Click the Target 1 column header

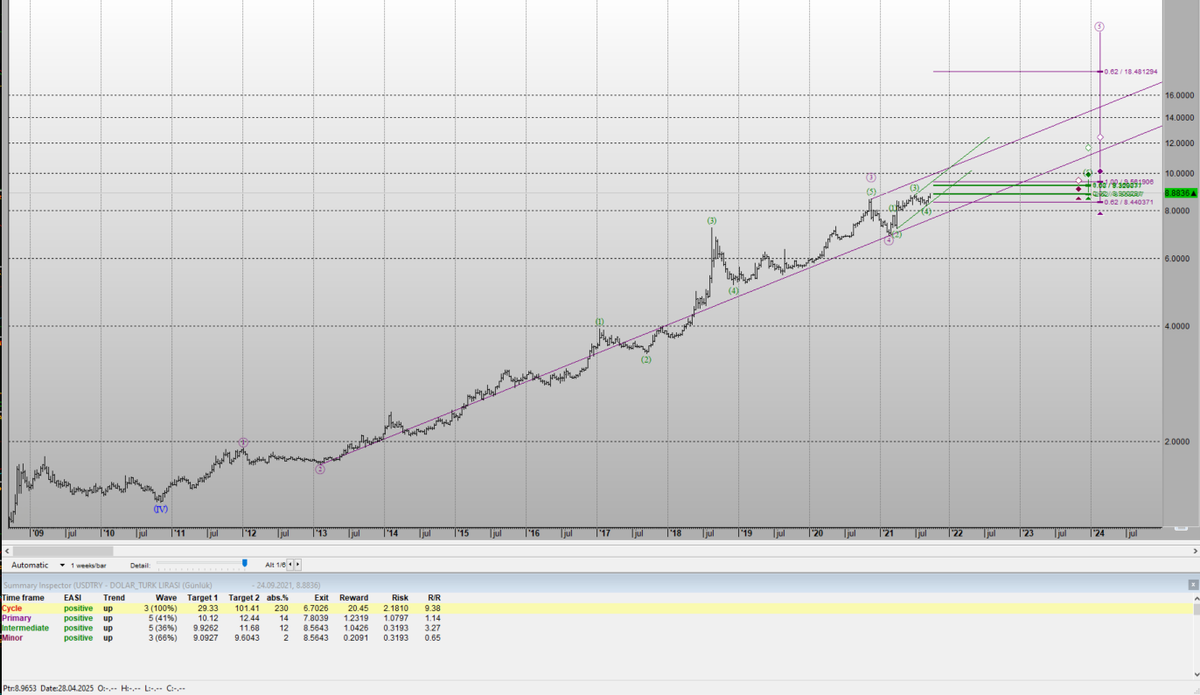click(x=203, y=597)
